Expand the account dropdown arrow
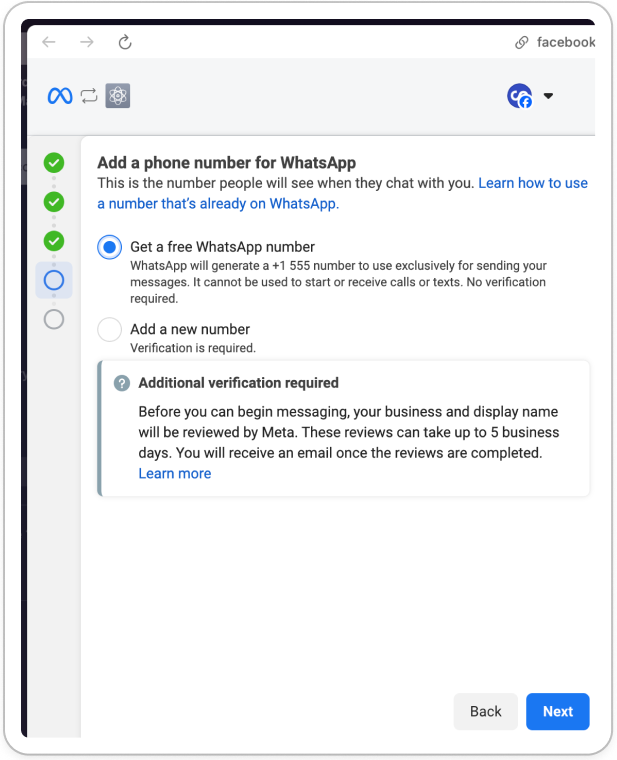Screen dimensions: 617x760 tap(548, 96)
